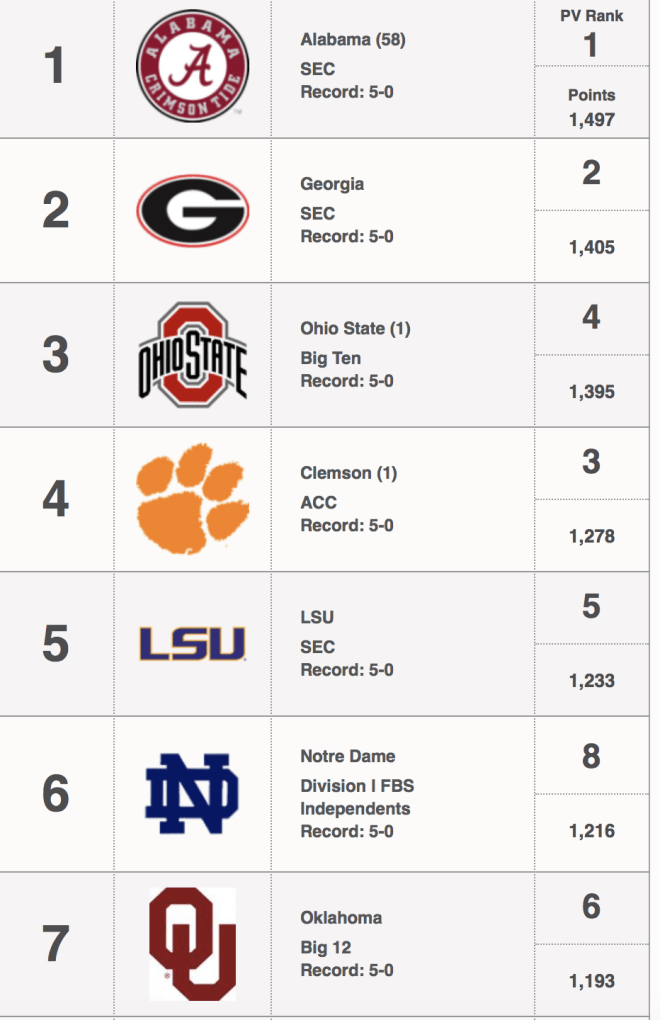The image size is (660, 1020).
Task: Select the Ohio State (1) team name
Action: (355, 329)
